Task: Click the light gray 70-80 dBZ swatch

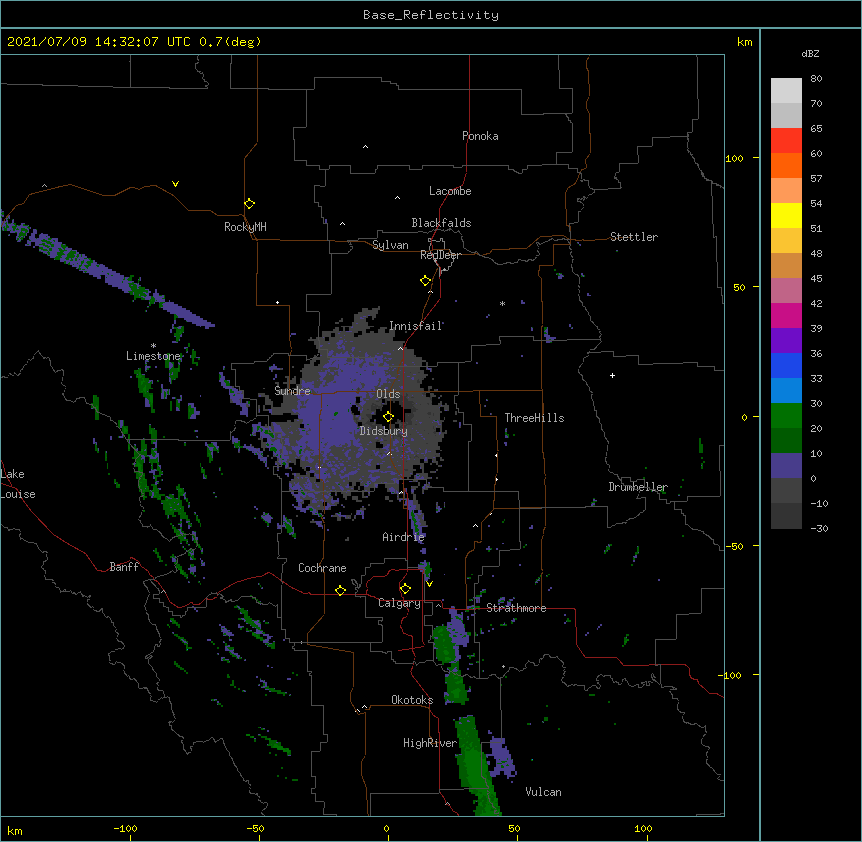Action: pyautogui.click(x=786, y=91)
